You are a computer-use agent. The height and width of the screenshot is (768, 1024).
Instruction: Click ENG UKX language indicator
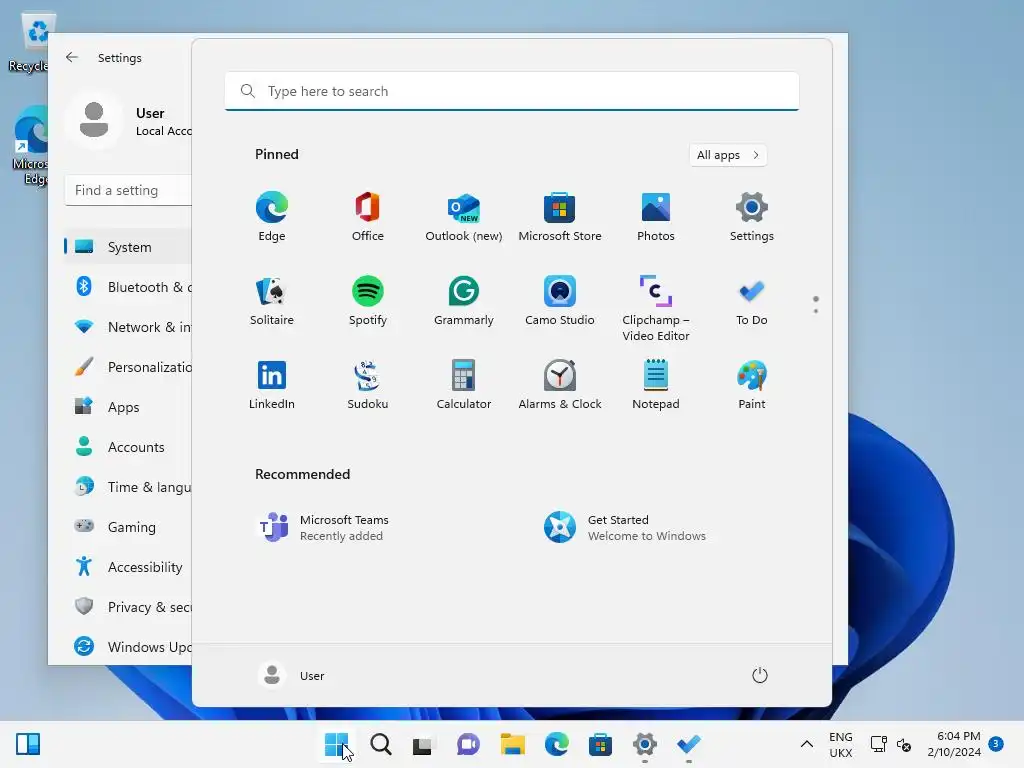840,744
